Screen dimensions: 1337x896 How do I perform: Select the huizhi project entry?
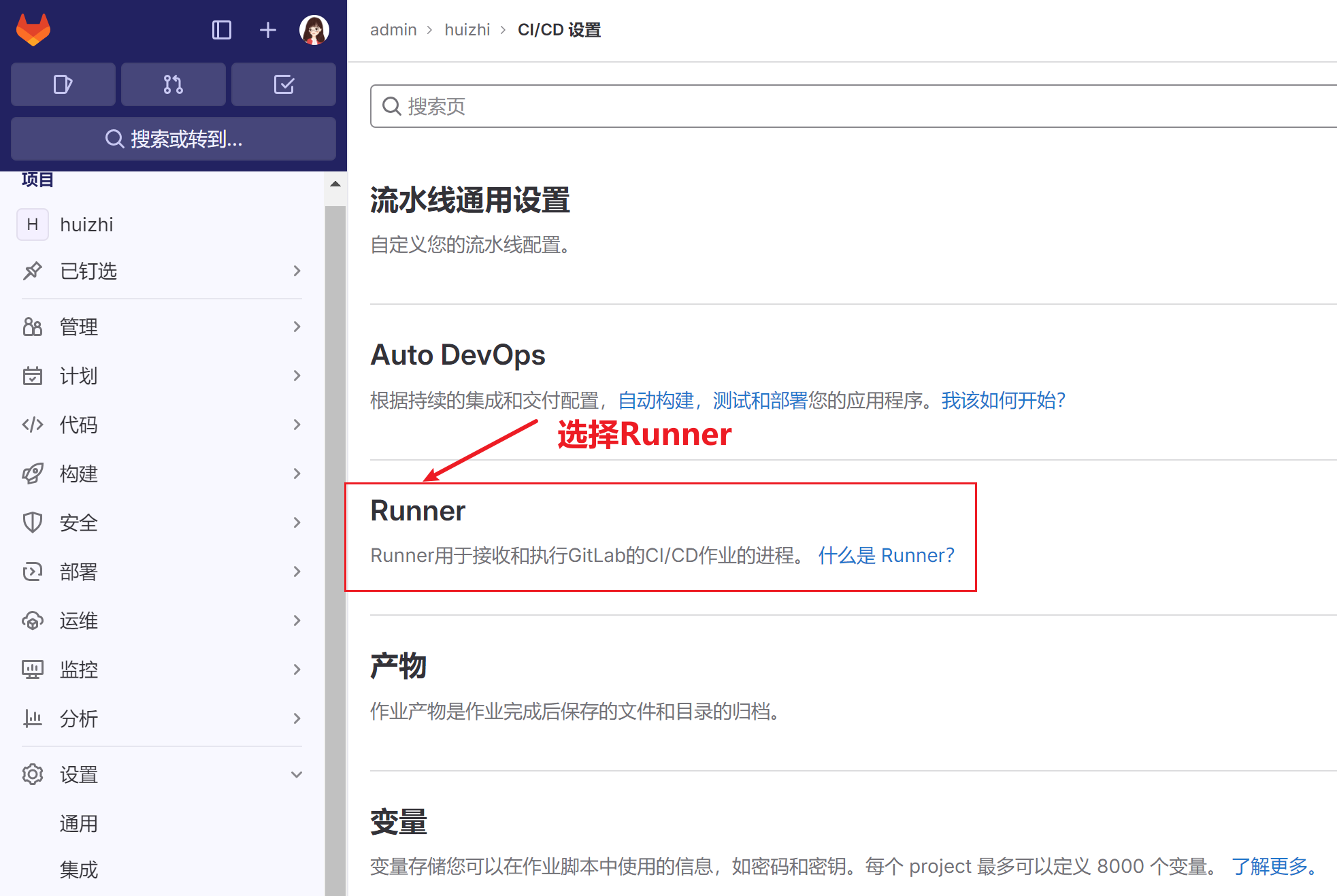(x=162, y=225)
